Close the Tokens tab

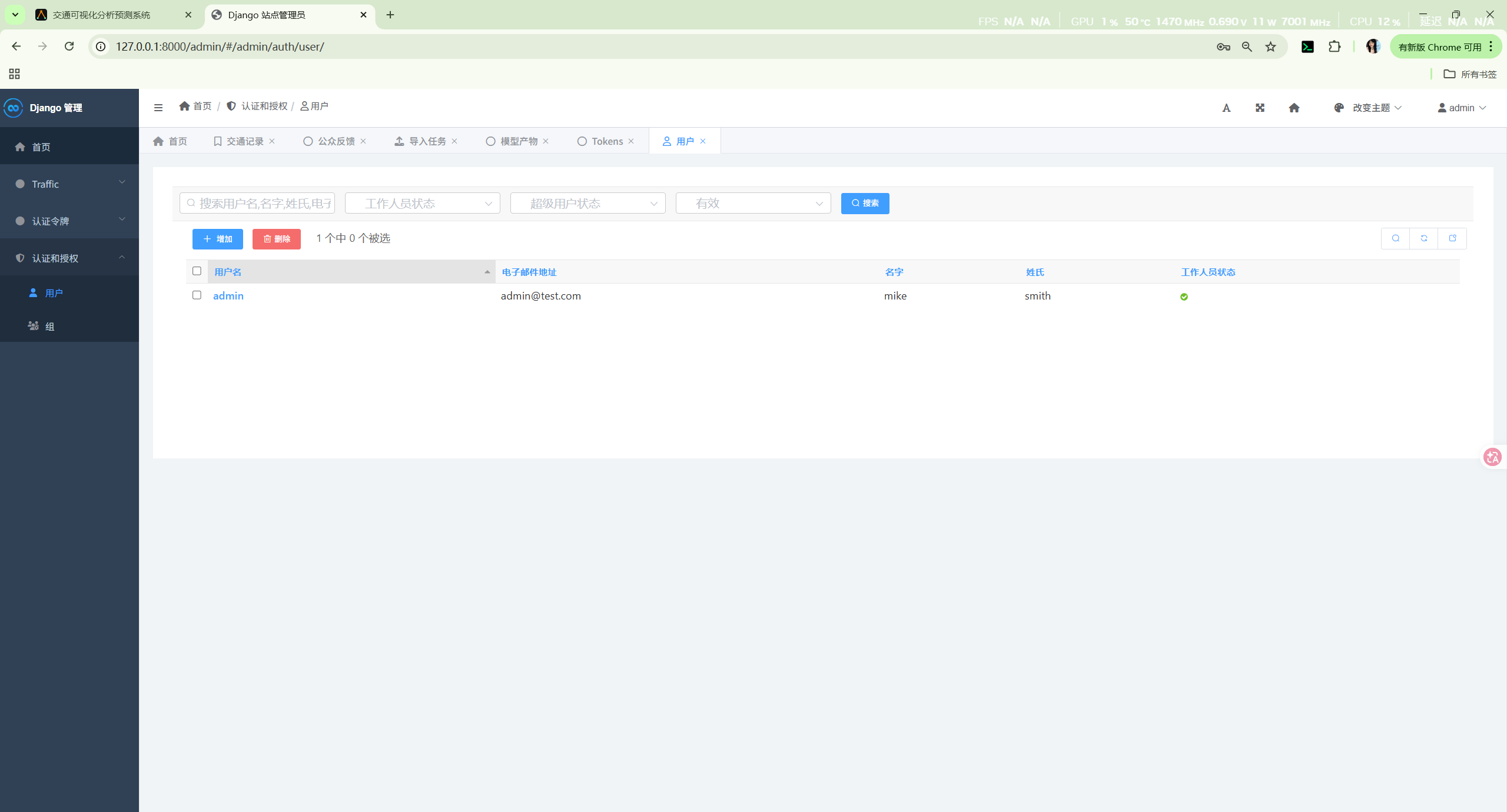(631, 141)
